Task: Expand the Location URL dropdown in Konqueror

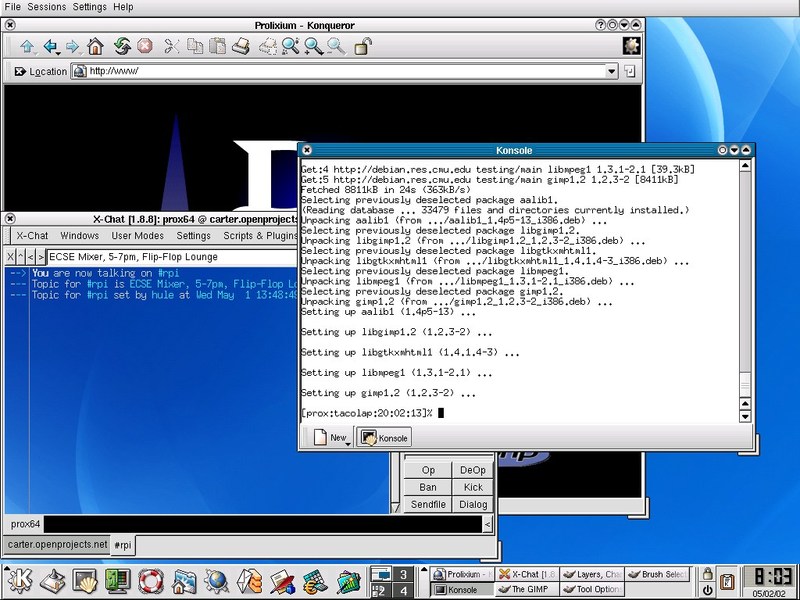Action: (x=612, y=71)
